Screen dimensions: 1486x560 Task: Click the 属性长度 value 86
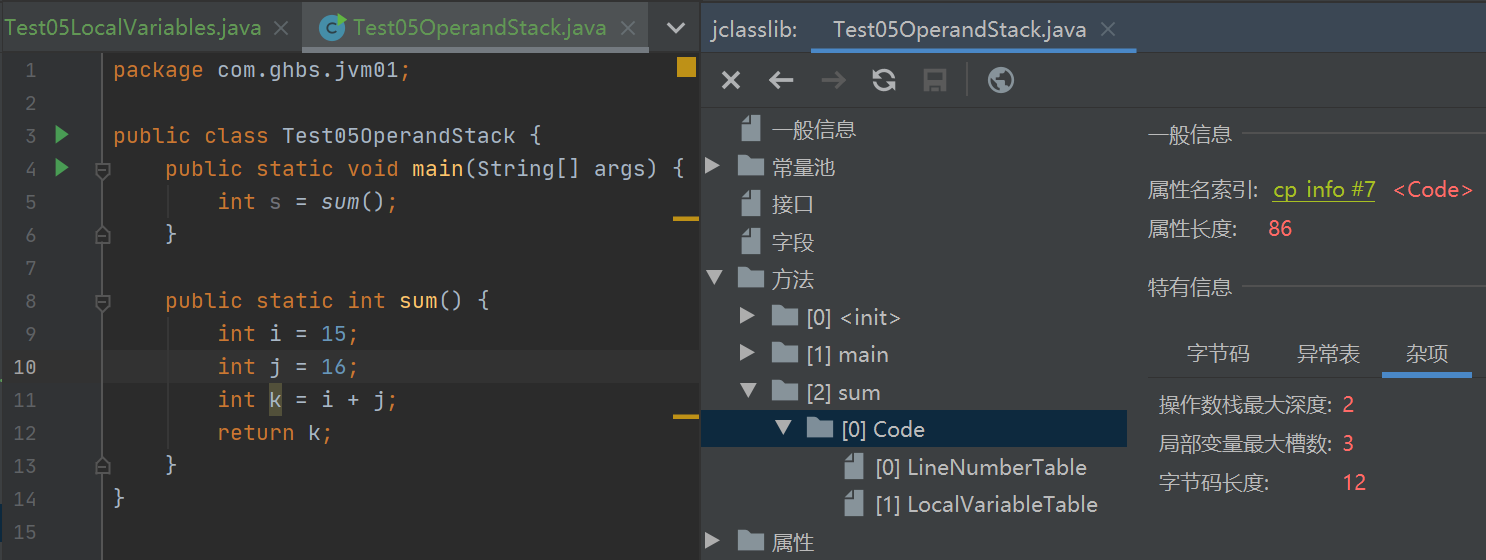coord(1280,229)
